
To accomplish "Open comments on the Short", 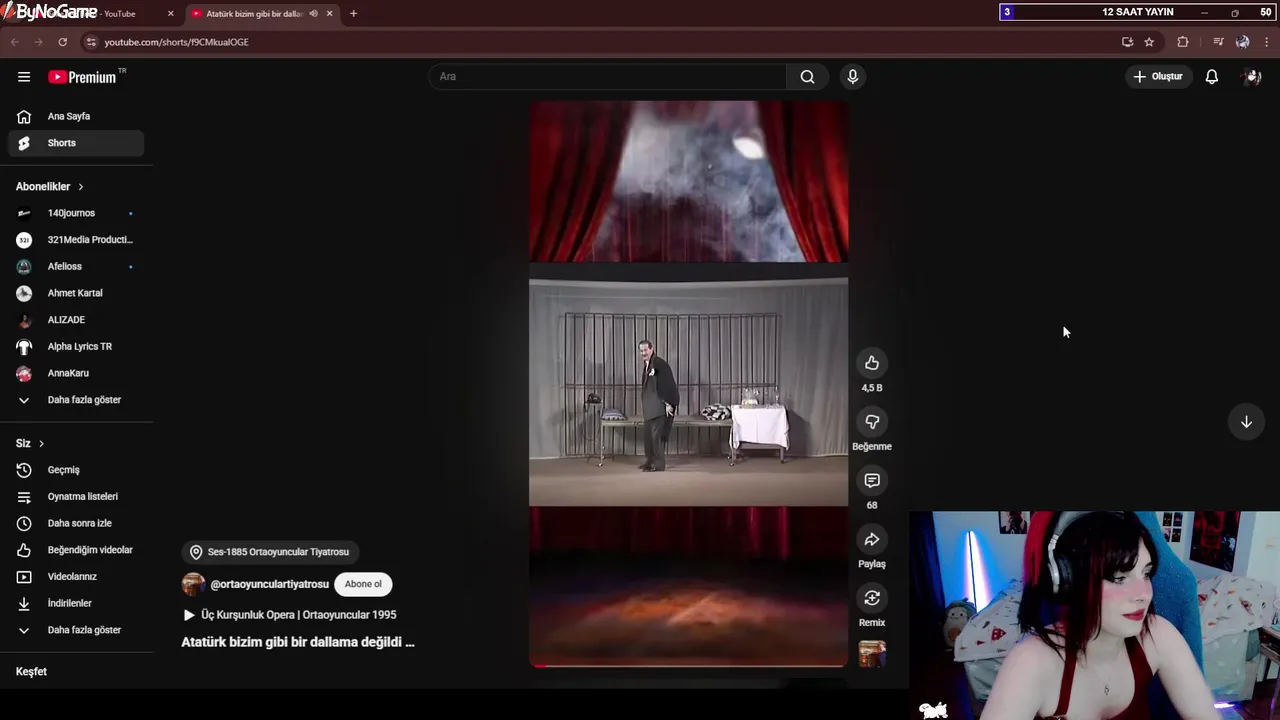I will point(872,481).
